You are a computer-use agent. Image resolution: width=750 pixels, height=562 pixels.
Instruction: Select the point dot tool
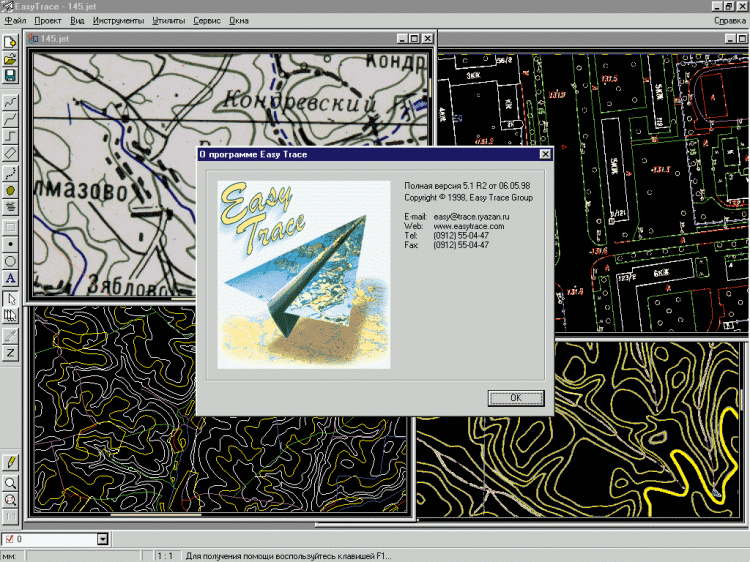point(10,244)
